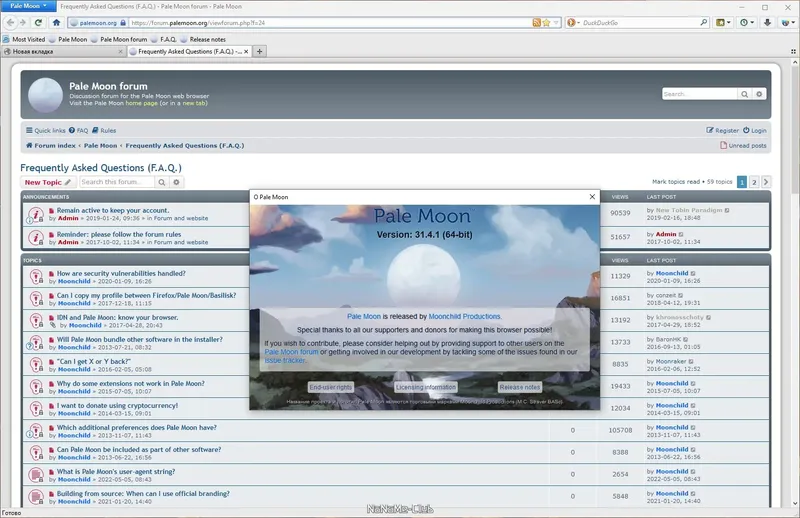This screenshot has height=518, width=800.
Task: Open topic How are security vulnerabilities handled?
Action: [121, 274]
